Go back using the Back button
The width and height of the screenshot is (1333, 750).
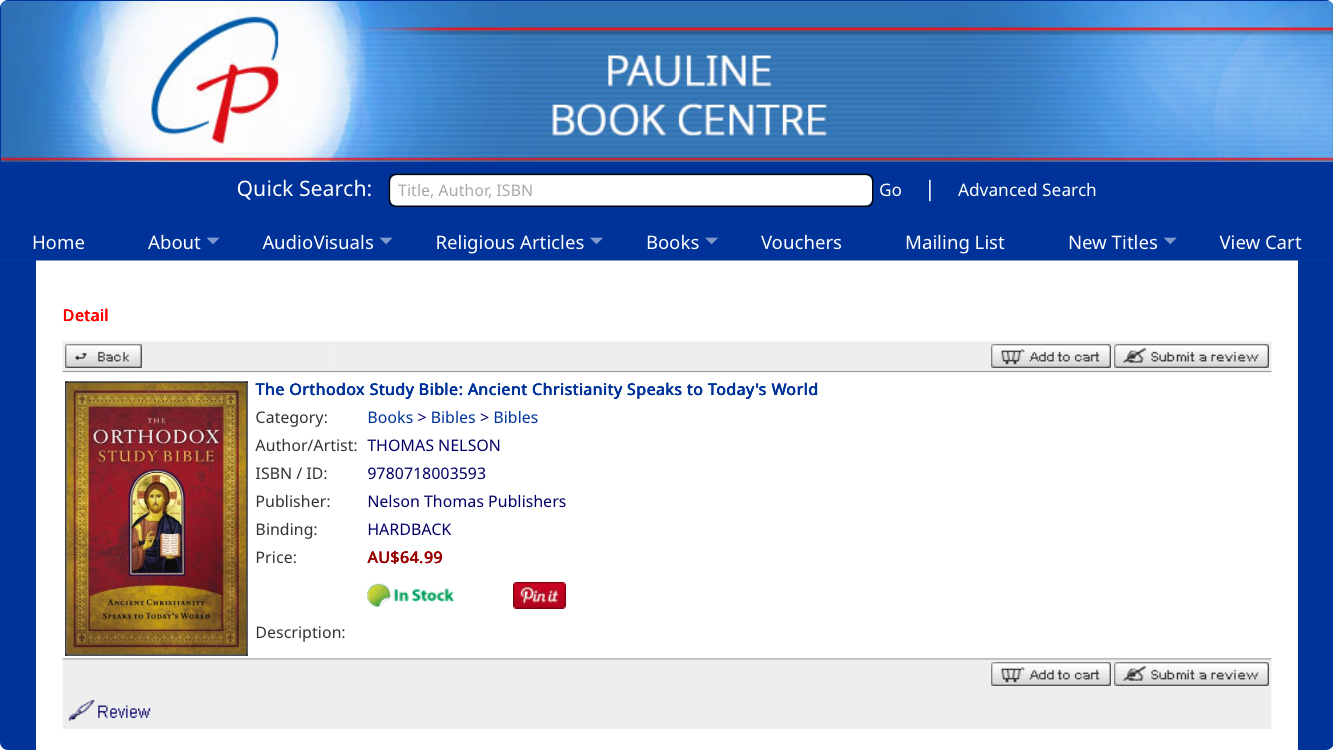pyautogui.click(x=104, y=356)
